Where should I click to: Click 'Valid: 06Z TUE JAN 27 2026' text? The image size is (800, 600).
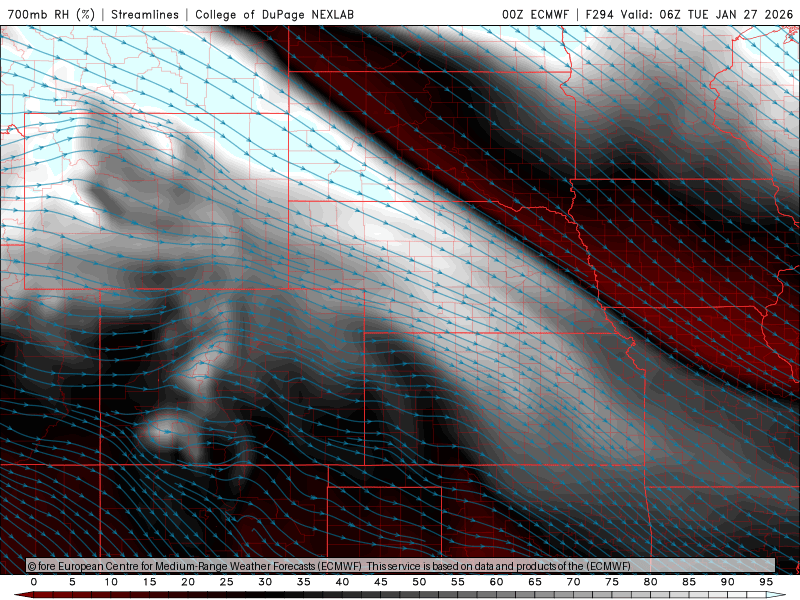707,14
